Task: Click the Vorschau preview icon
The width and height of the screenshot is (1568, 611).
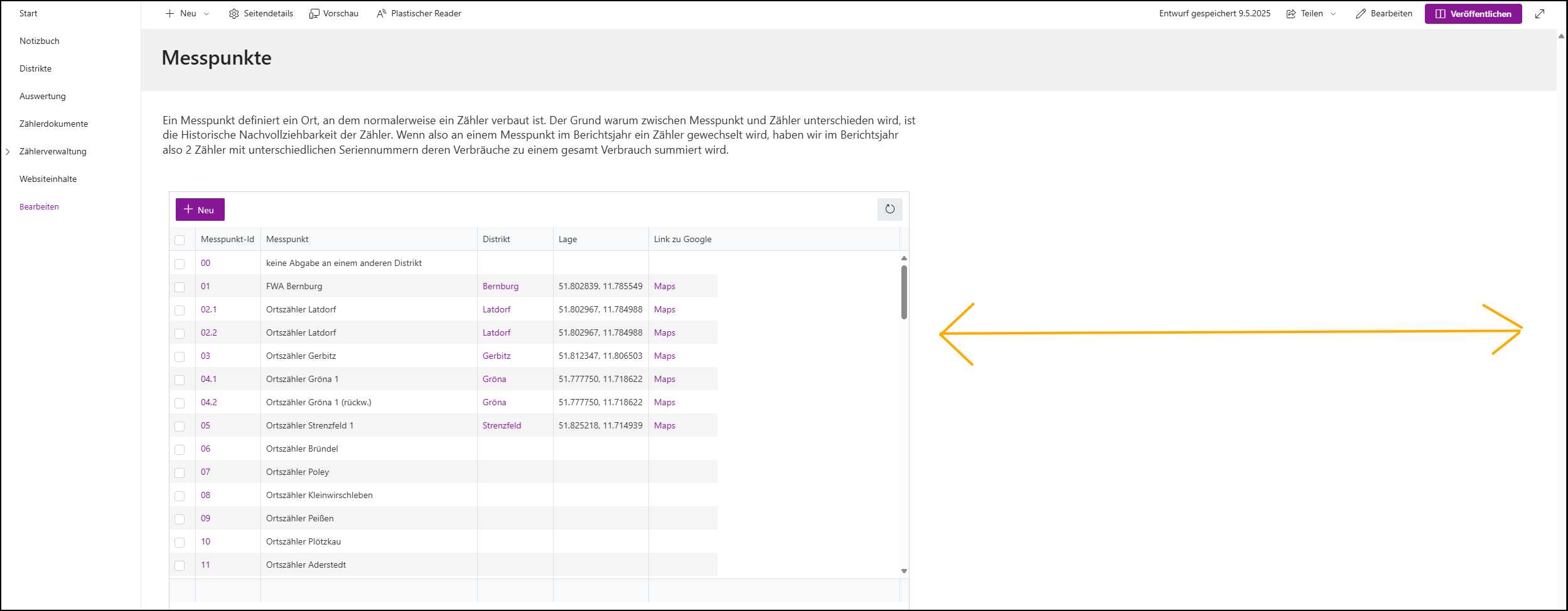Action: coord(314,14)
